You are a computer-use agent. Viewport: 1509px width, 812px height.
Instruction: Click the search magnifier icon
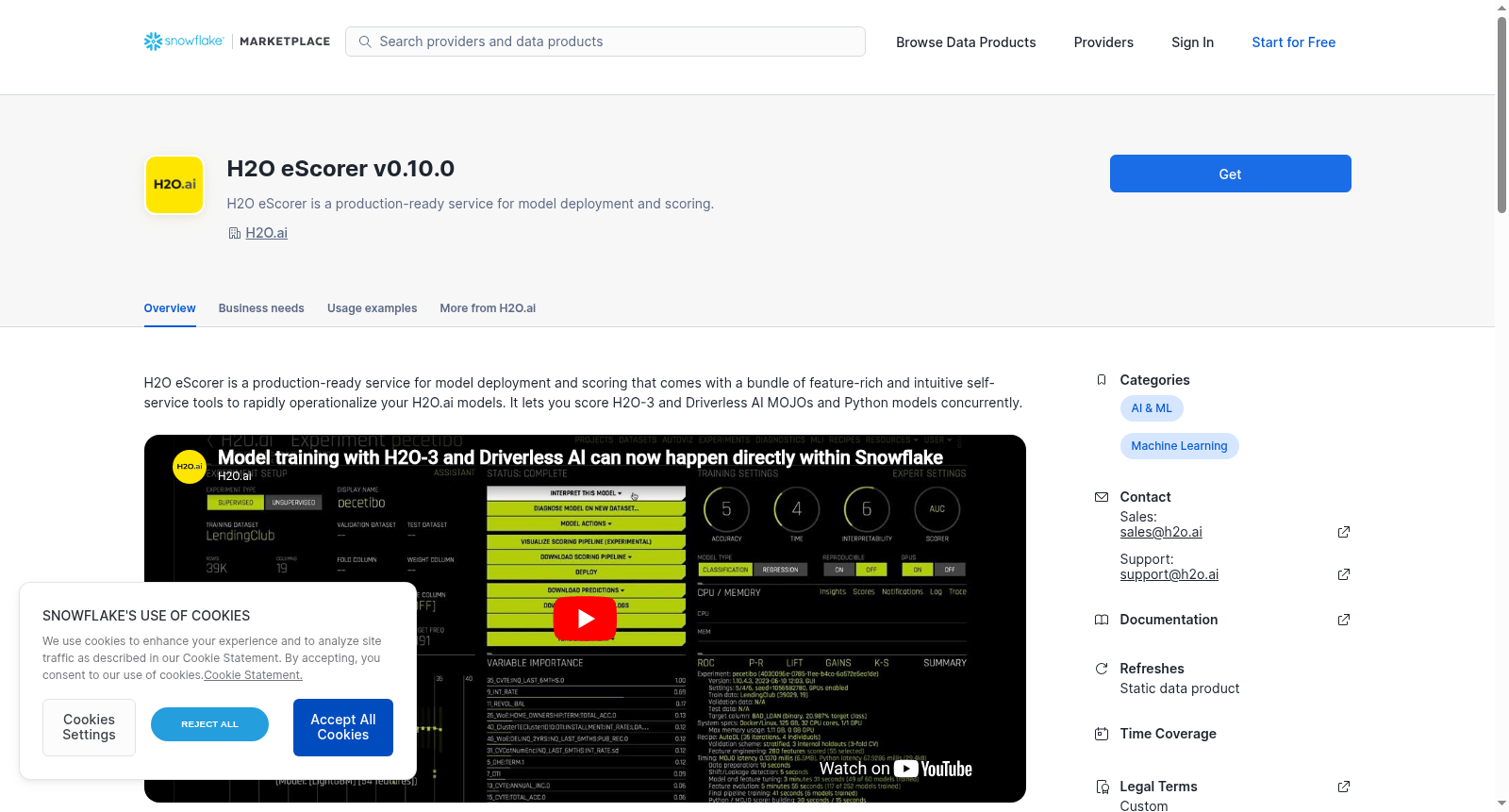(365, 41)
